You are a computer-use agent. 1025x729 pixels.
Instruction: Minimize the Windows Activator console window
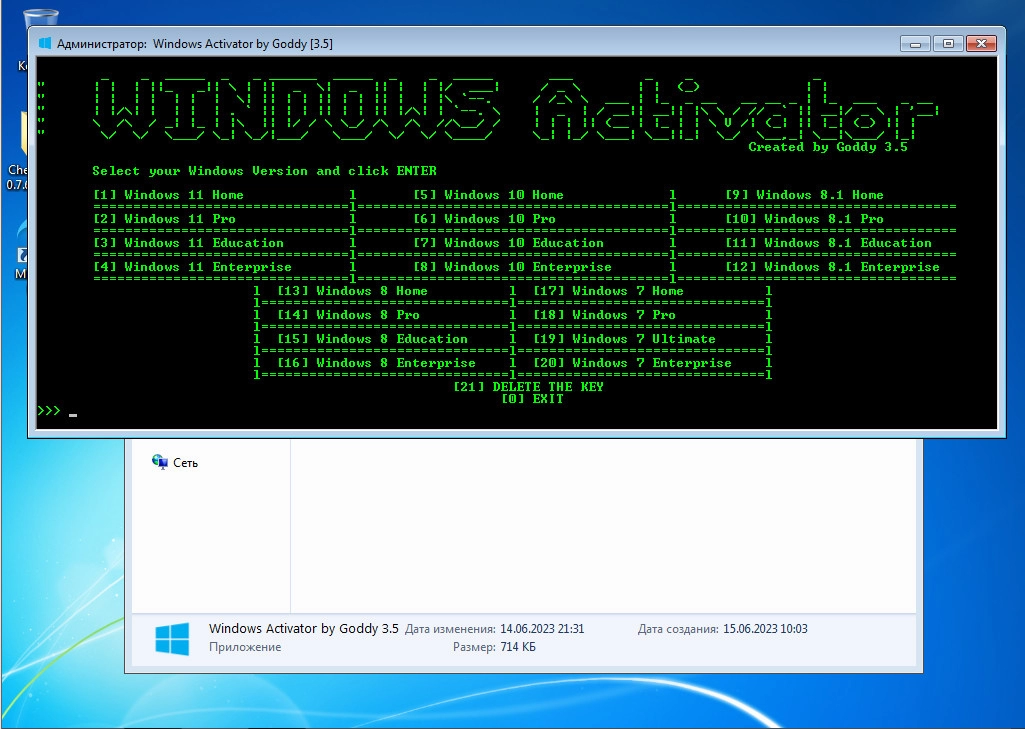pyautogui.click(x=915, y=44)
